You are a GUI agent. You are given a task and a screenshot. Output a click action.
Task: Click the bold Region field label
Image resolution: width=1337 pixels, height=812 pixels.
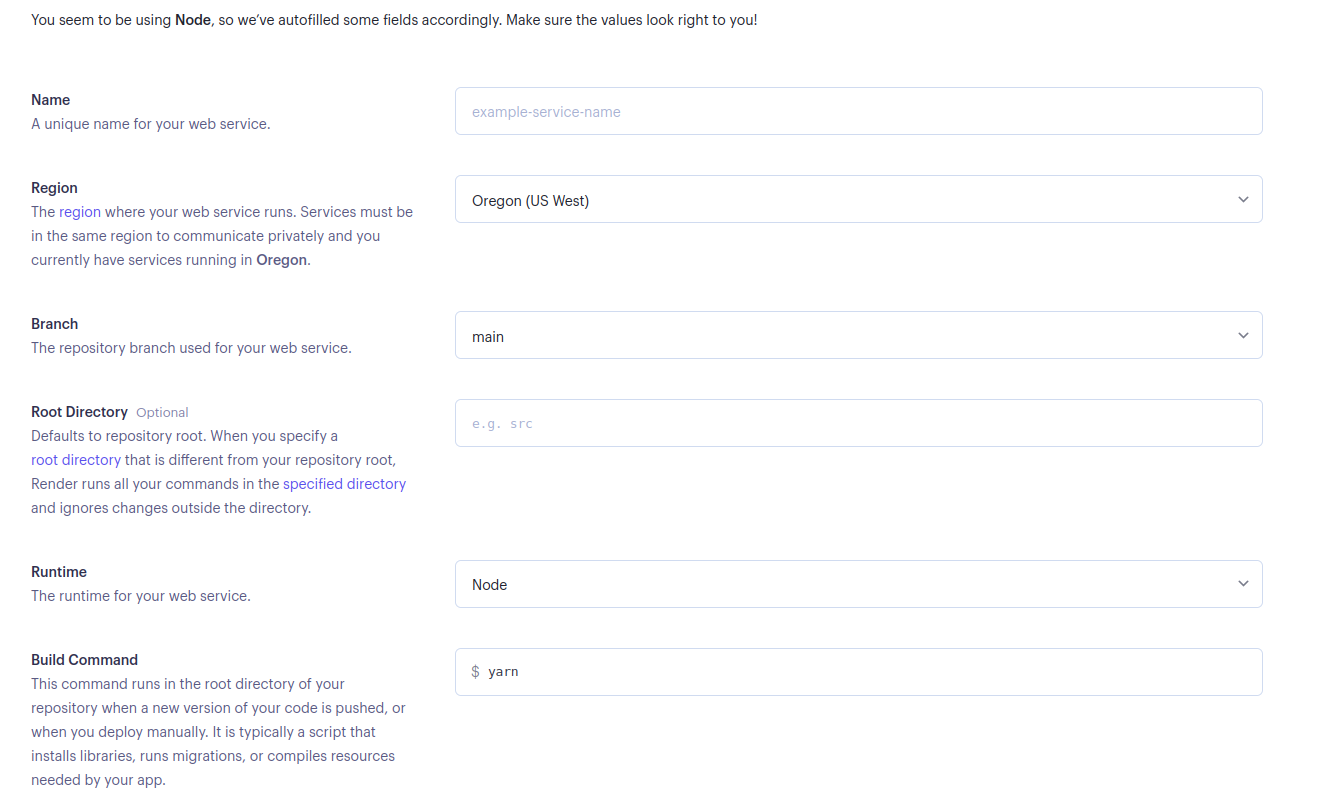click(54, 188)
